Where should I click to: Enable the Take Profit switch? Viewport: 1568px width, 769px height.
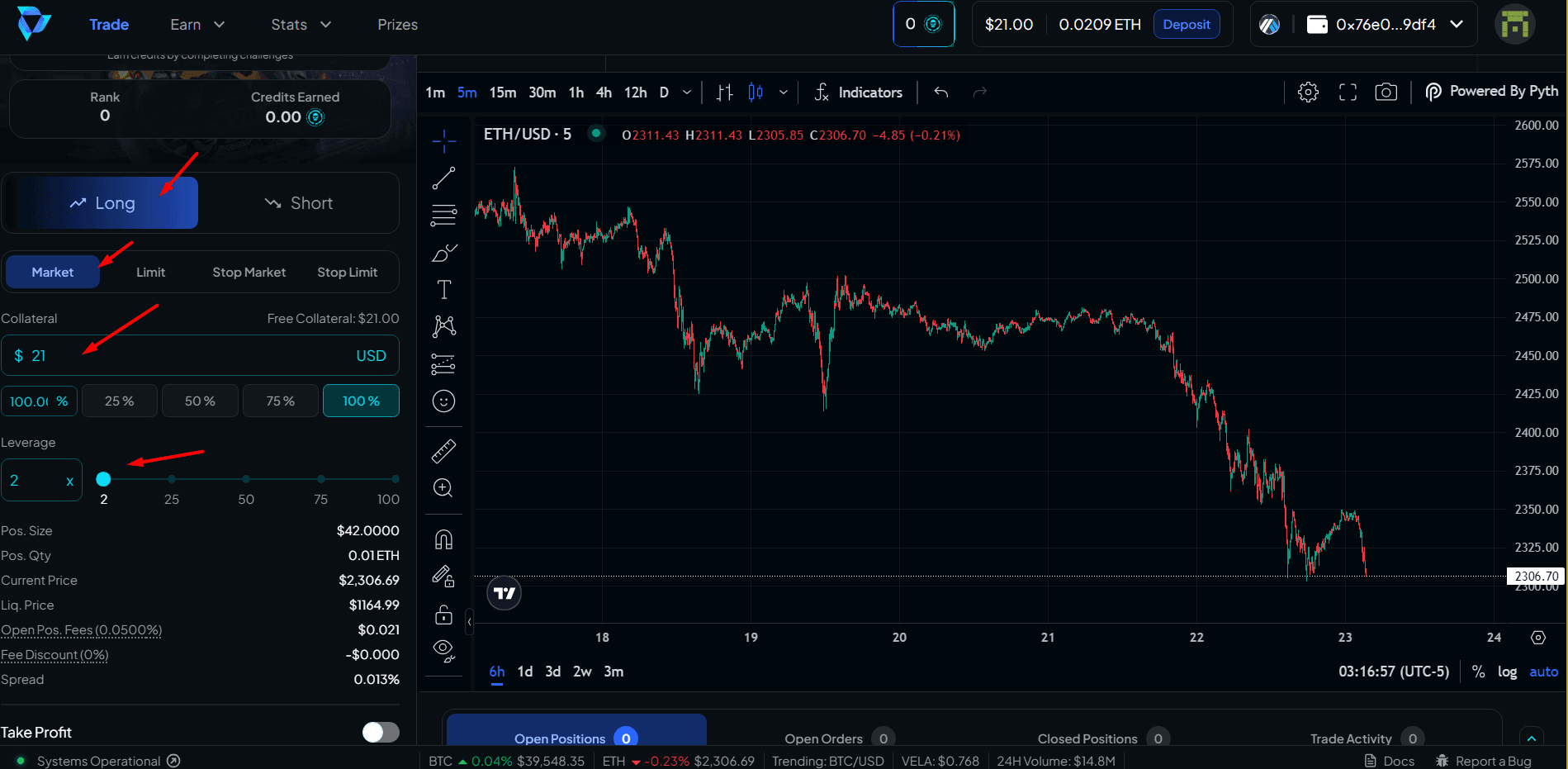tap(381, 732)
